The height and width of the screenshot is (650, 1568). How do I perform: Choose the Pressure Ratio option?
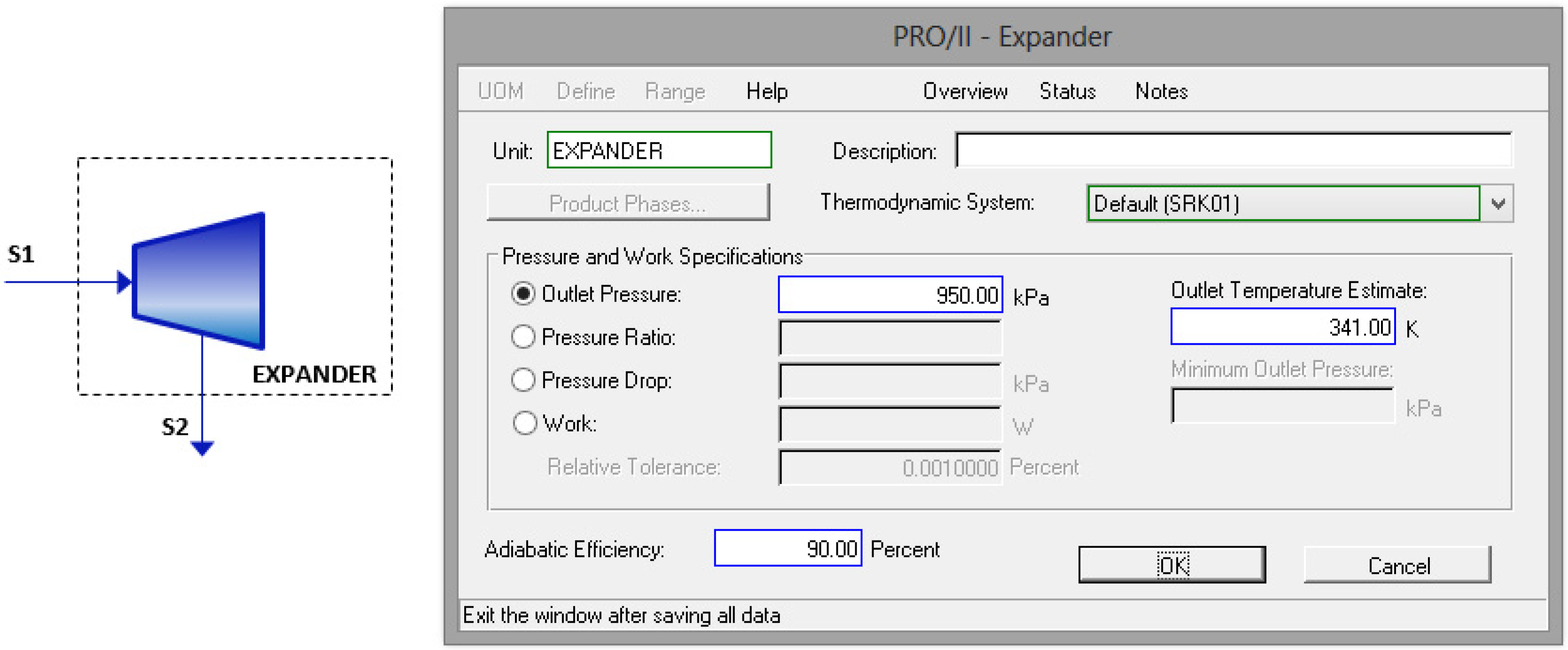tap(523, 337)
